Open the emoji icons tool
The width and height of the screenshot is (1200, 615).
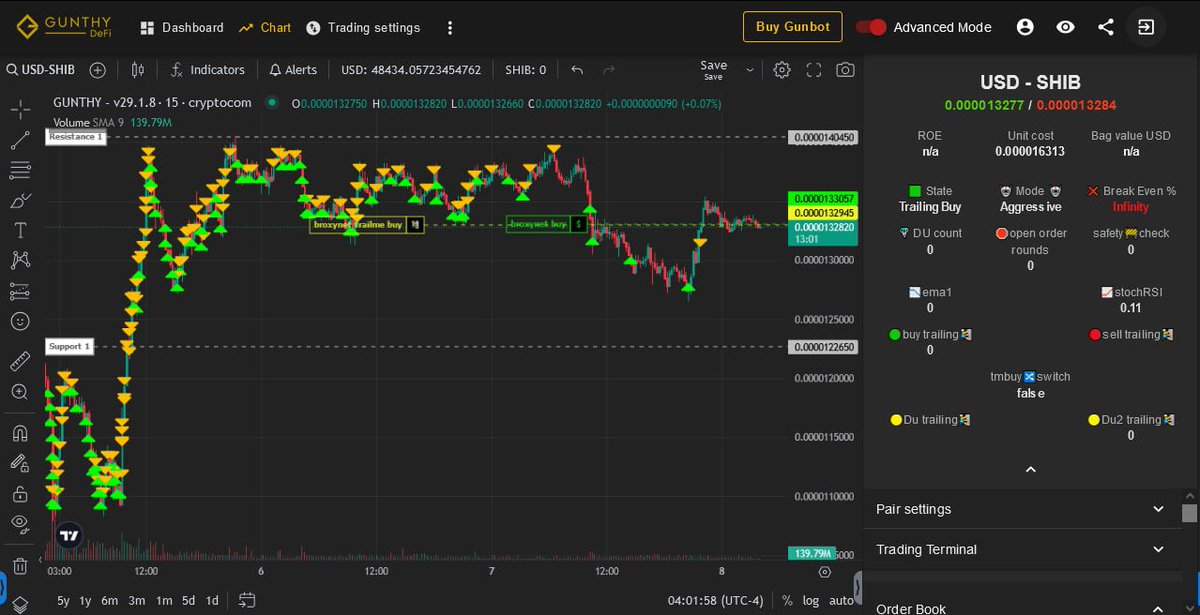[x=19, y=321]
